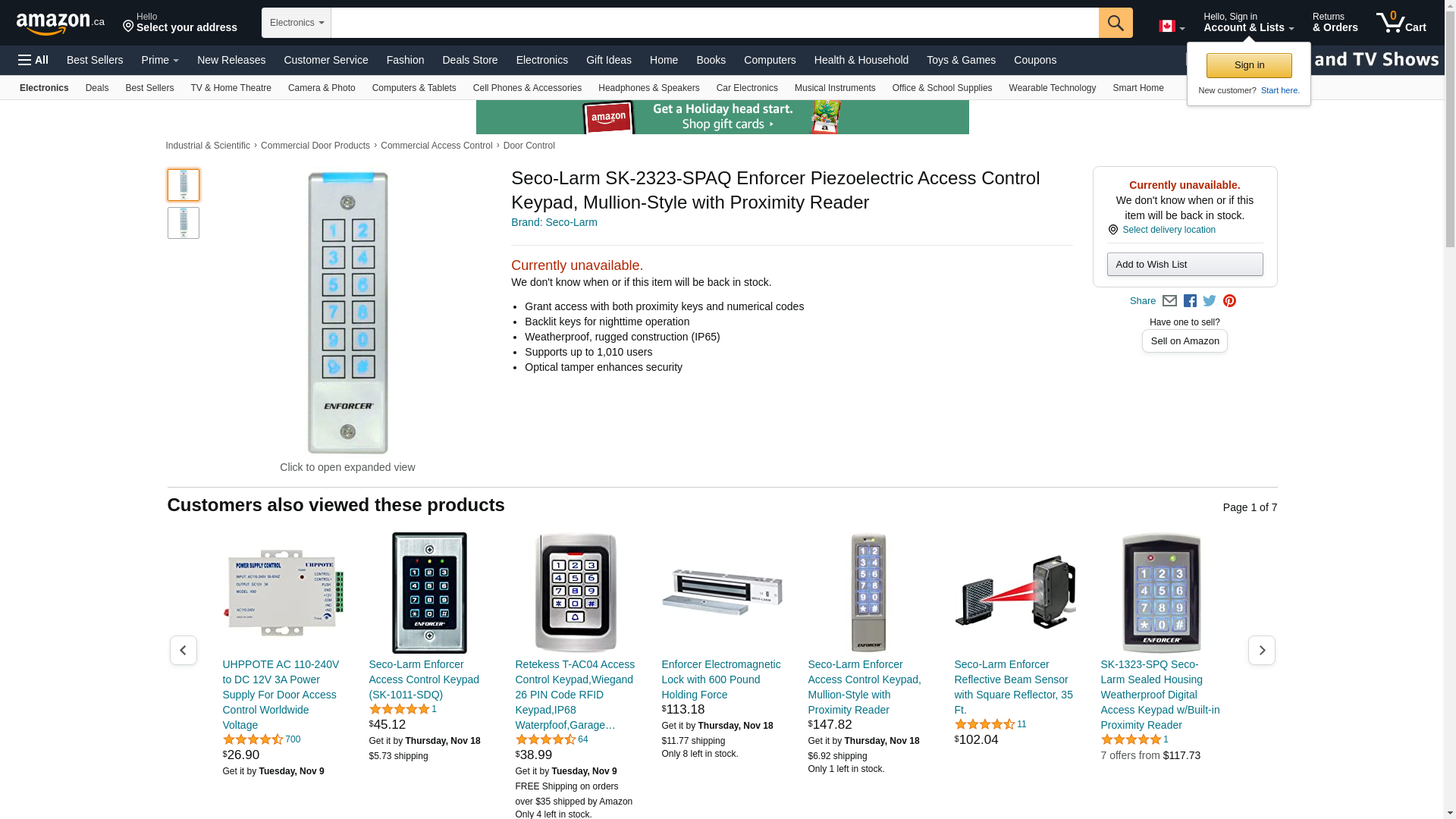Click the magnifying glass search button
Screen dimensions: 1456x819
(x=1115, y=23)
